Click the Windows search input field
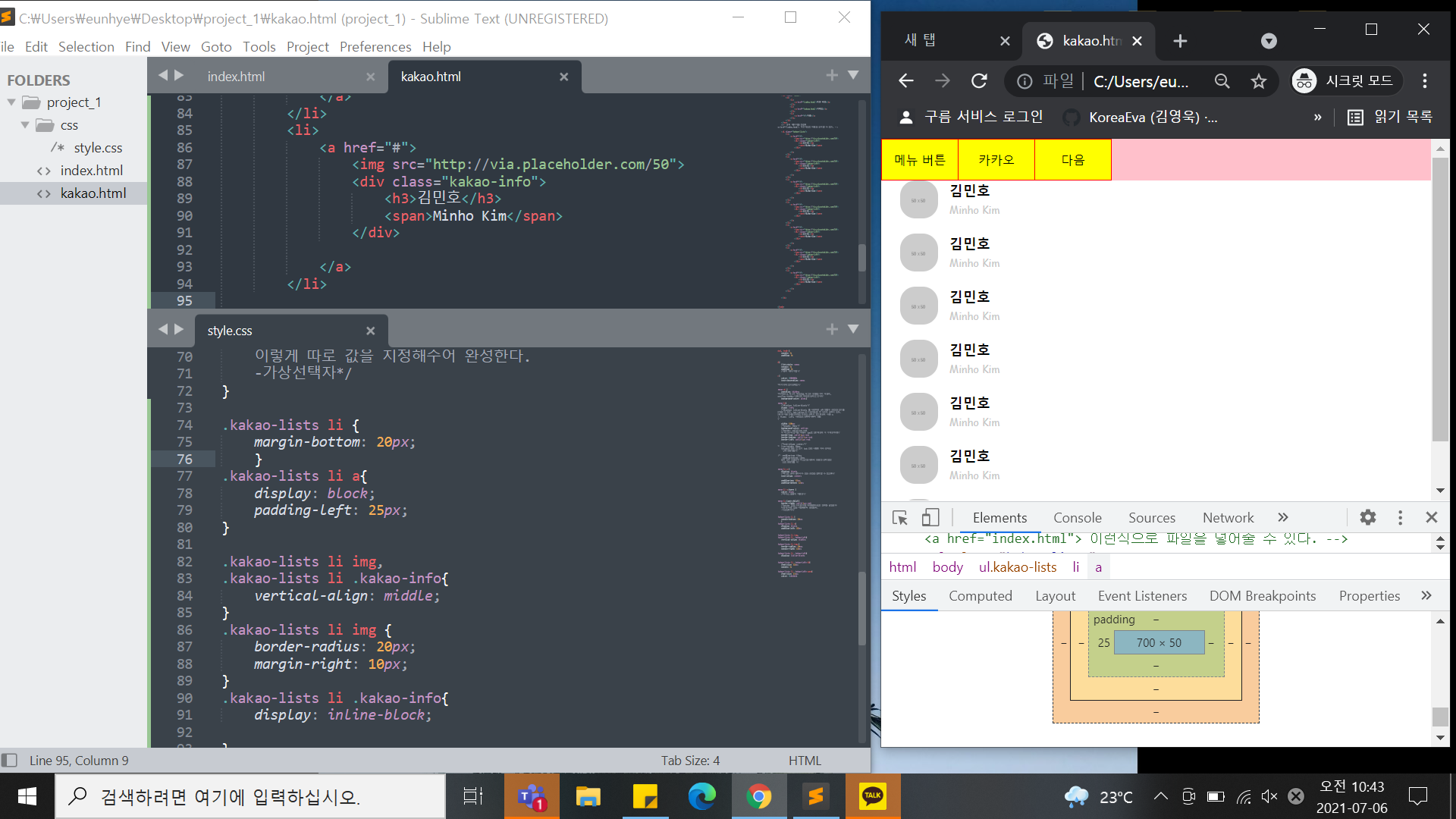Image resolution: width=1456 pixels, height=819 pixels. 250,796
